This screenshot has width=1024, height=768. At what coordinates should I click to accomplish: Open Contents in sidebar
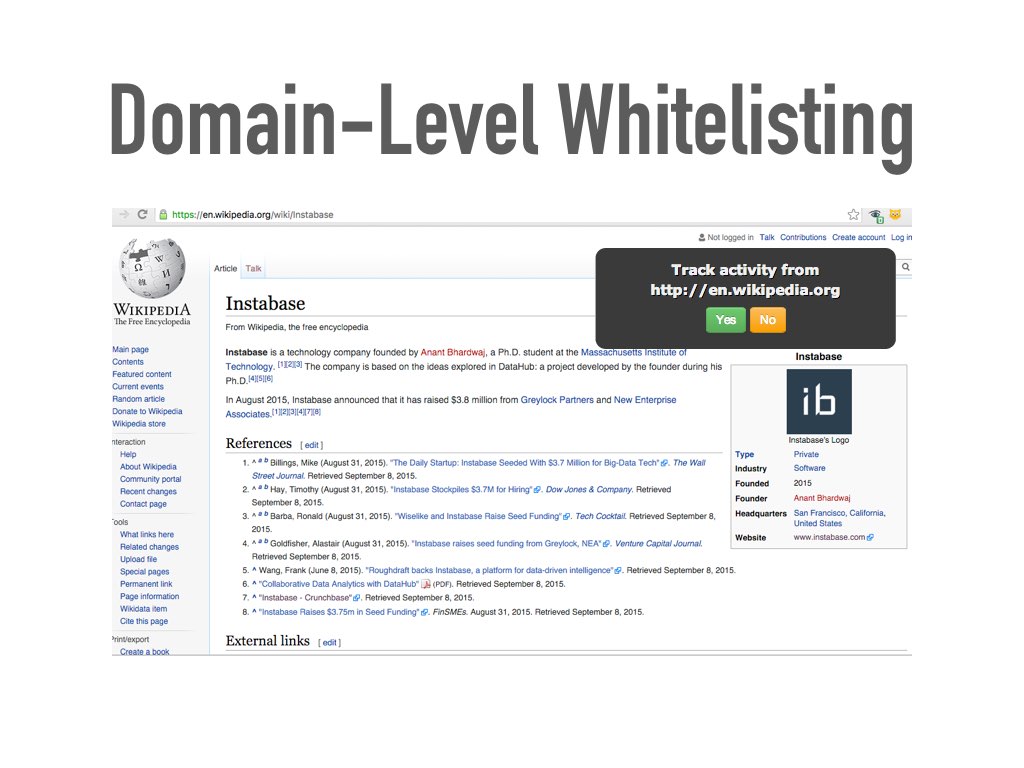[128, 362]
